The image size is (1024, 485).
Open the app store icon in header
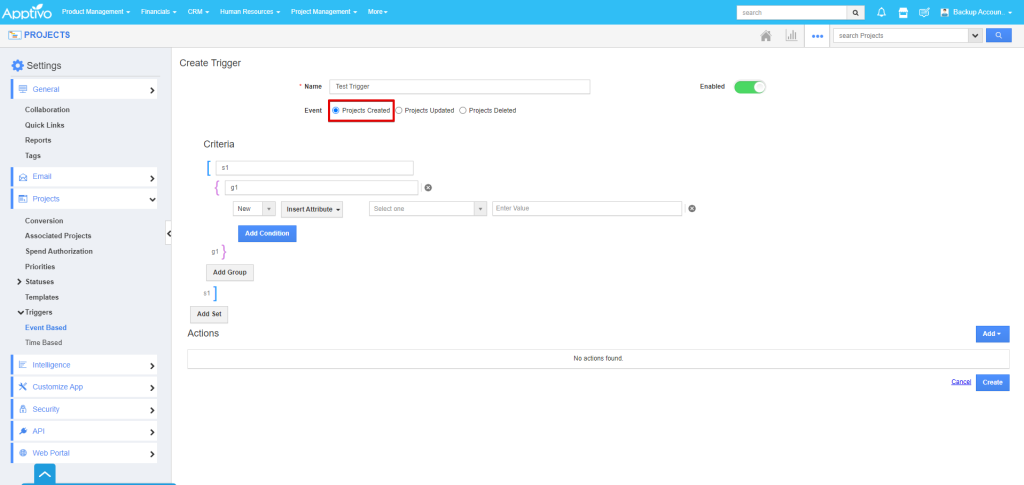[903, 12]
